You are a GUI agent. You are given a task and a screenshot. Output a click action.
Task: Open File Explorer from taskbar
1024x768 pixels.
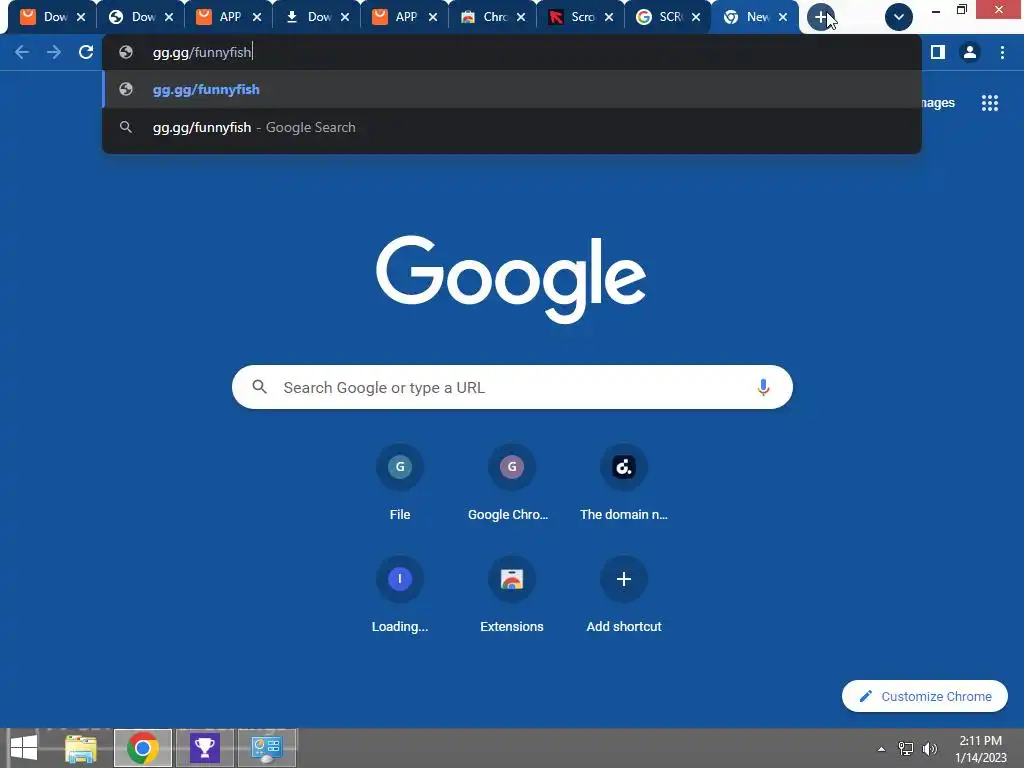point(81,748)
